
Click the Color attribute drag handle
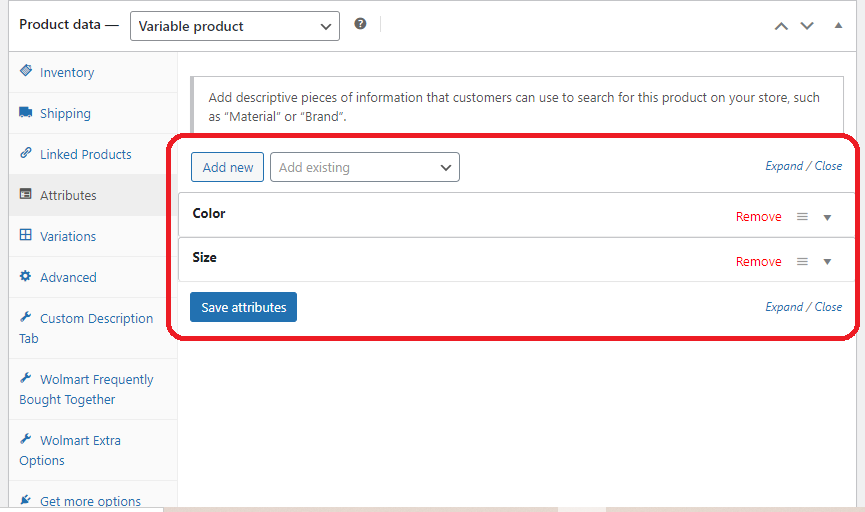tap(802, 217)
